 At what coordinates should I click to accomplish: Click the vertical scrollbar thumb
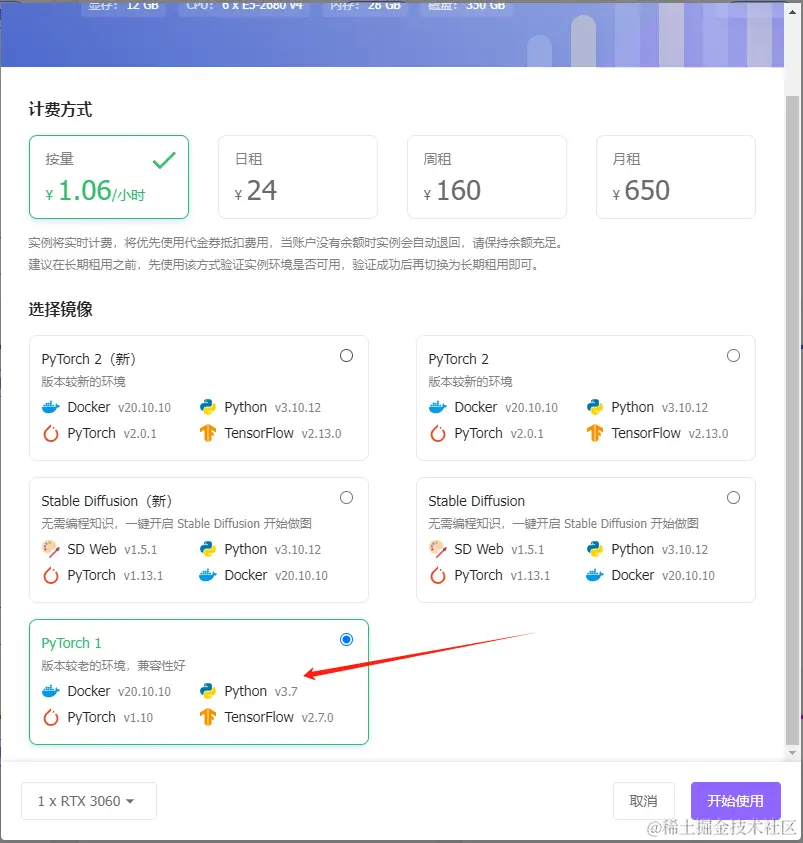pos(792,419)
